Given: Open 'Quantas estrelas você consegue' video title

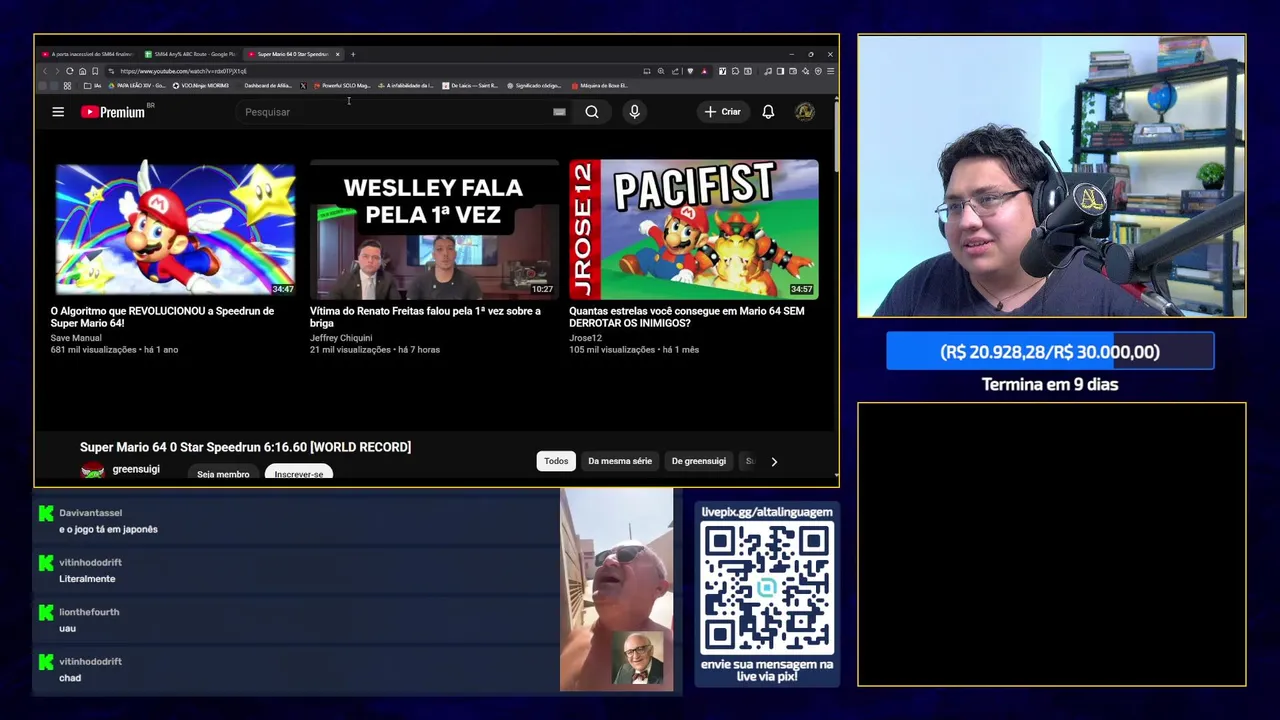Looking at the screenshot, I should [687, 317].
